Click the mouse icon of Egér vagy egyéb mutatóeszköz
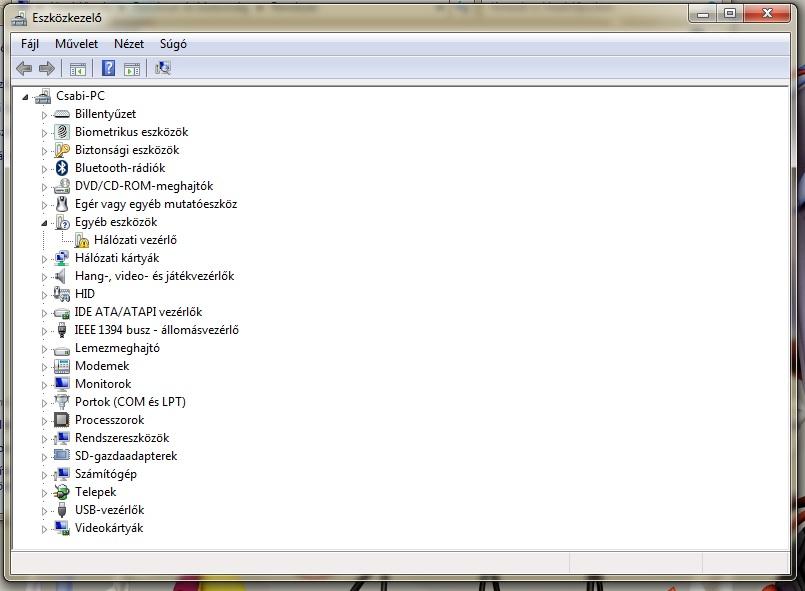 coord(62,204)
